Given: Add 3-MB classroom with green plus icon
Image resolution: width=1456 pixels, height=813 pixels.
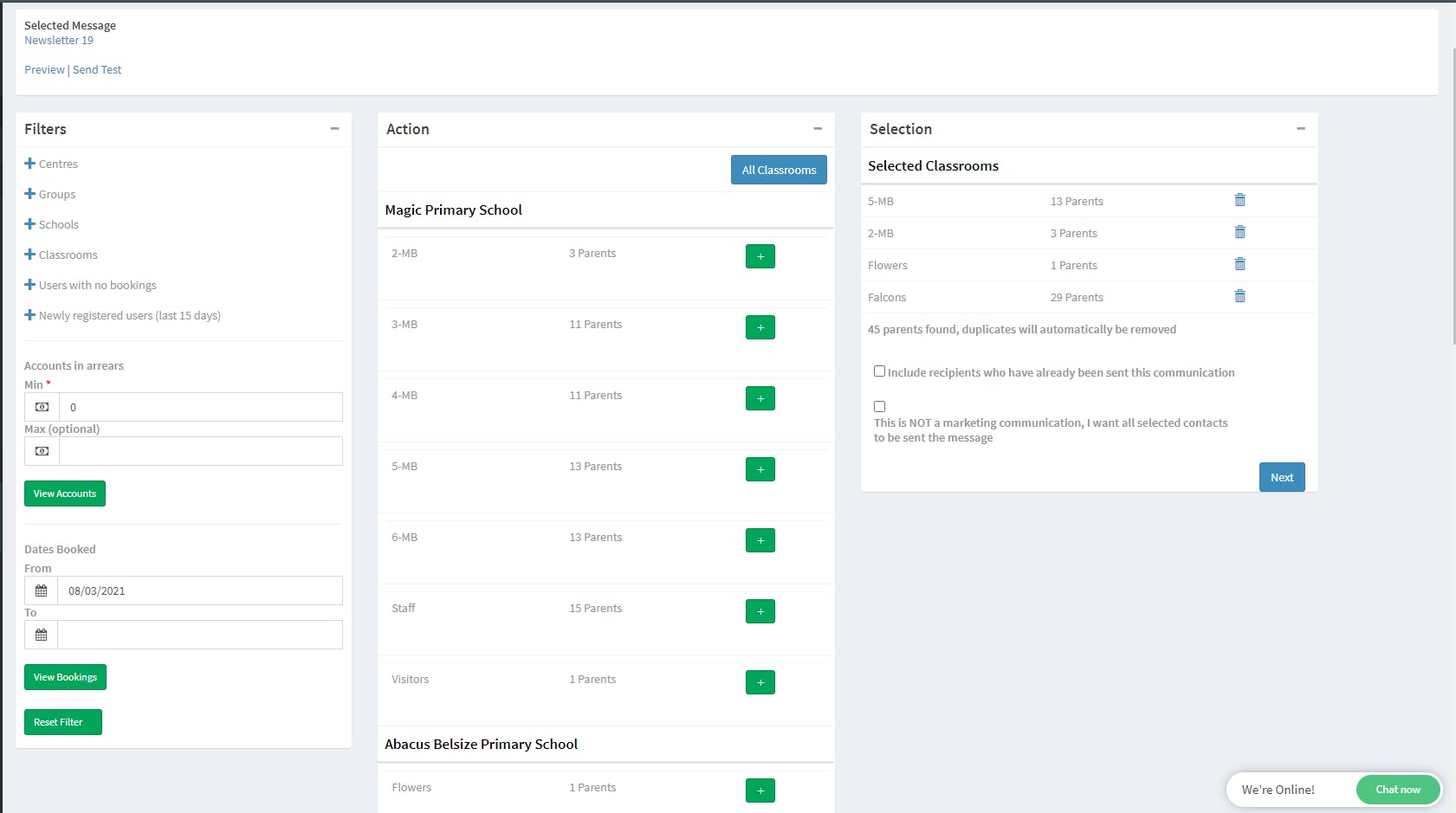Looking at the screenshot, I should [760, 326].
